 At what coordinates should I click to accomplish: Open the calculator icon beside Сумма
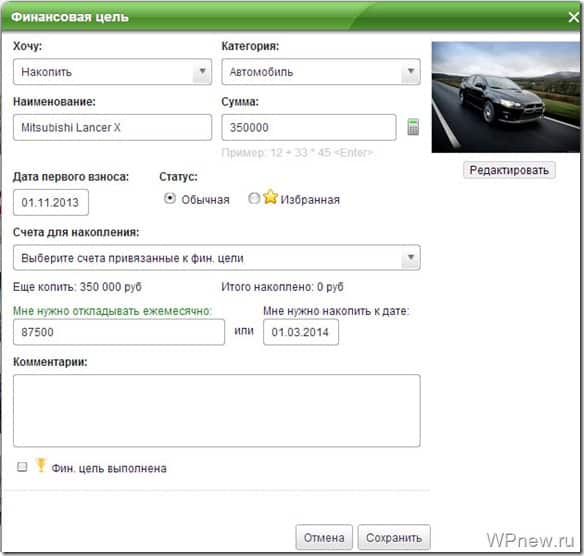click(x=413, y=127)
